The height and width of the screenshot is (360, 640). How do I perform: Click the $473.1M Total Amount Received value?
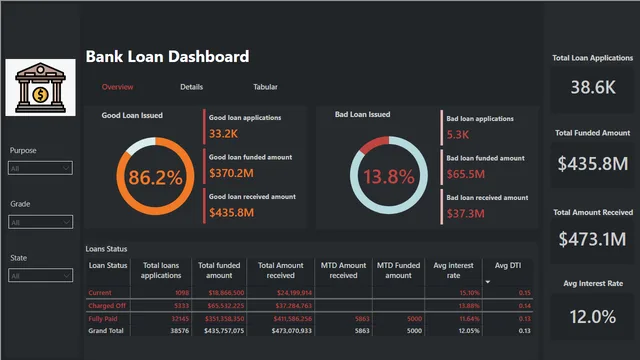coord(592,239)
